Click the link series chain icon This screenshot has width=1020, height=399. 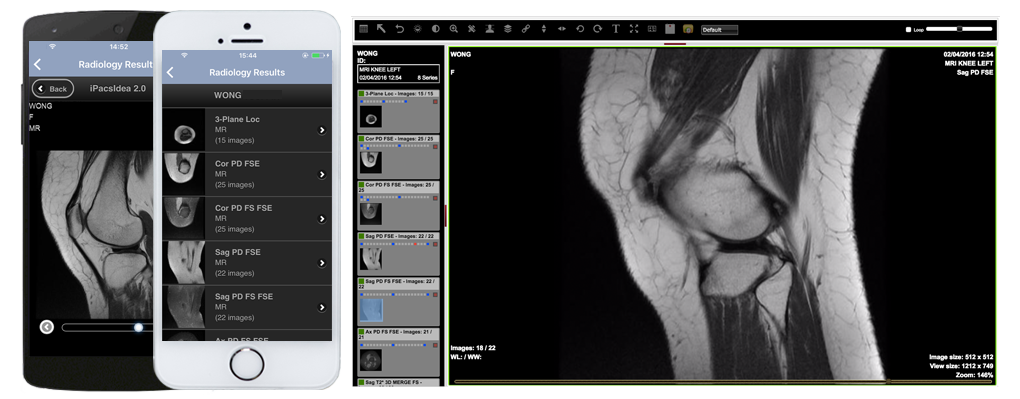click(526, 29)
